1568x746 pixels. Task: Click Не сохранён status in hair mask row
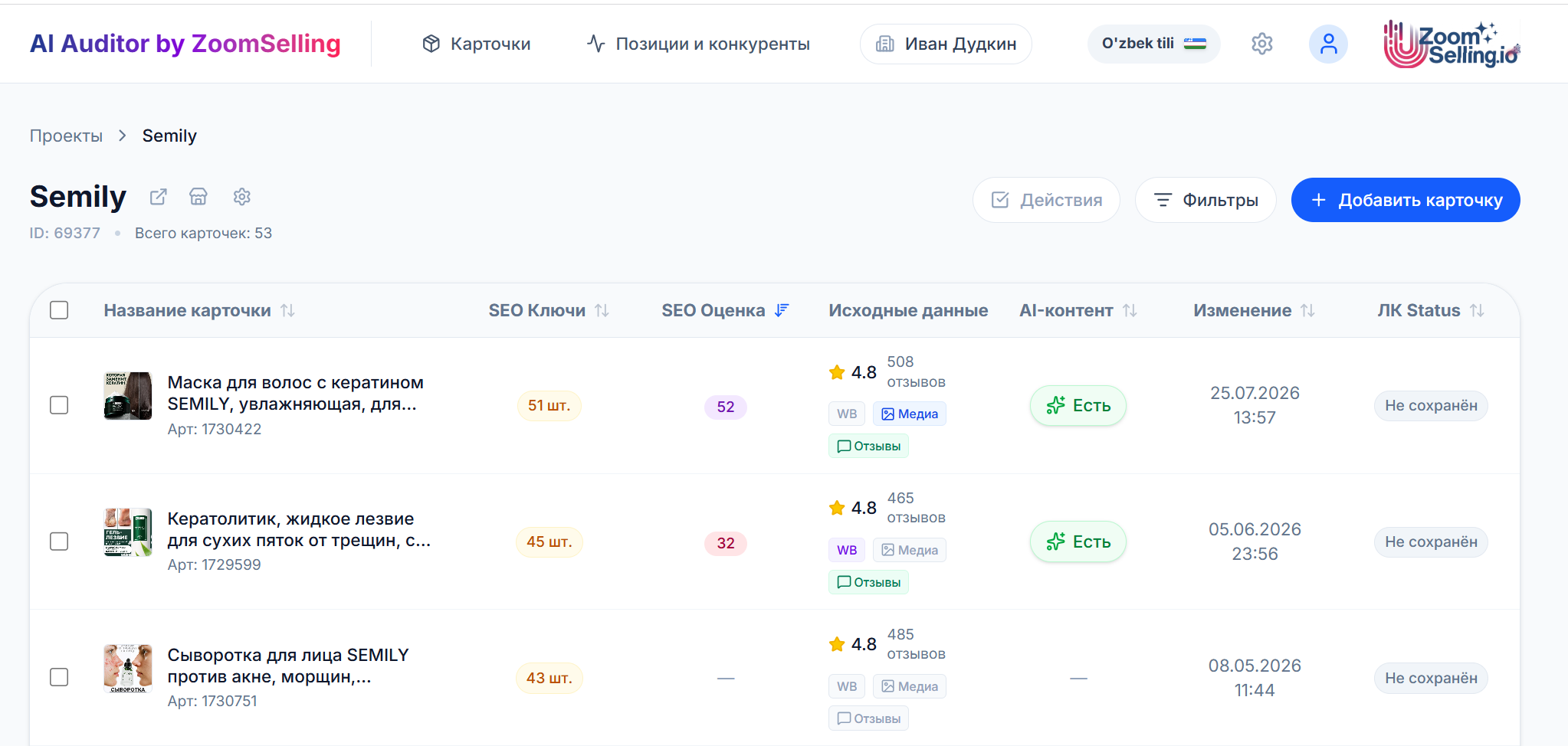tap(1431, 406)
